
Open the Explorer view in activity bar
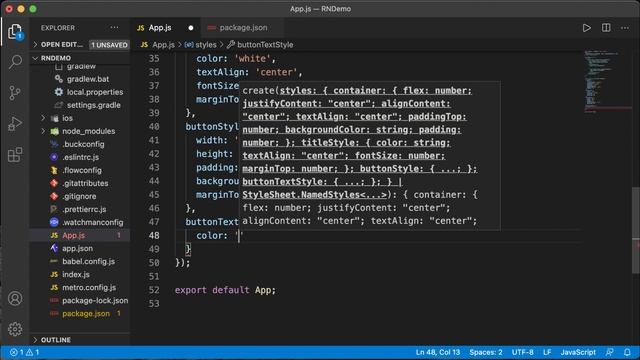pyautogui.click(x=15, y=31)
